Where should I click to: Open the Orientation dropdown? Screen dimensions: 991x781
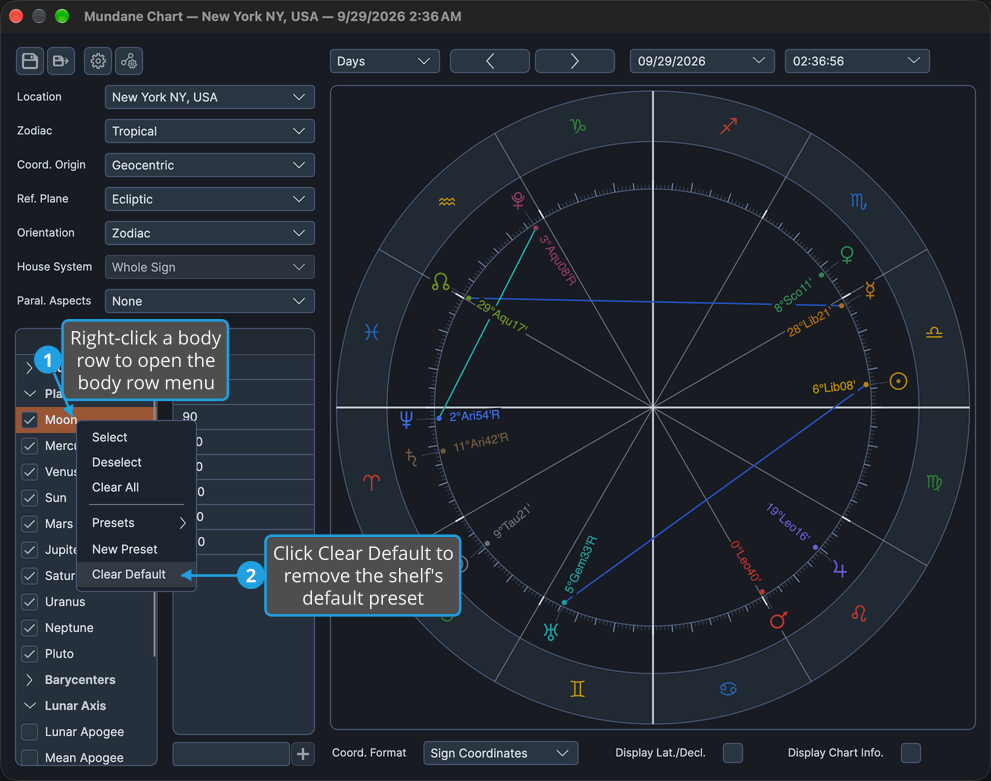pyautogui.click(x=210, y=233)
